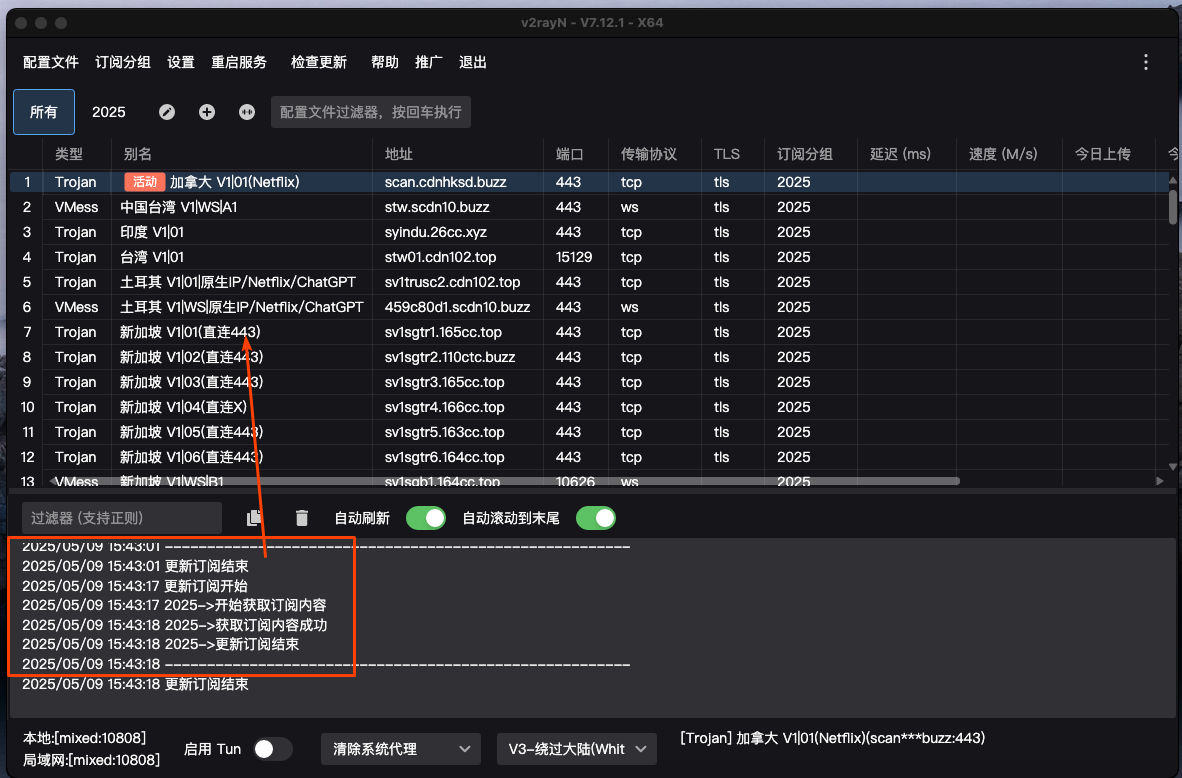Open the 清除系统代理 dropdown
This screenshot has width=1182, height=778.
[401, 749]
